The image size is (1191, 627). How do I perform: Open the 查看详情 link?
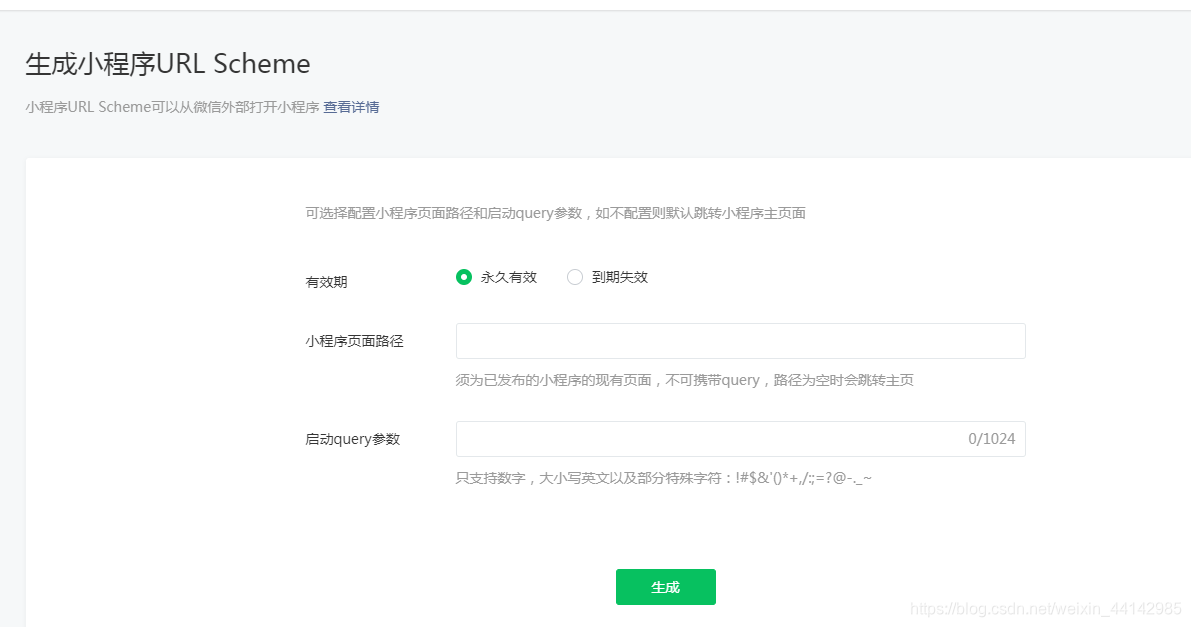350,107
